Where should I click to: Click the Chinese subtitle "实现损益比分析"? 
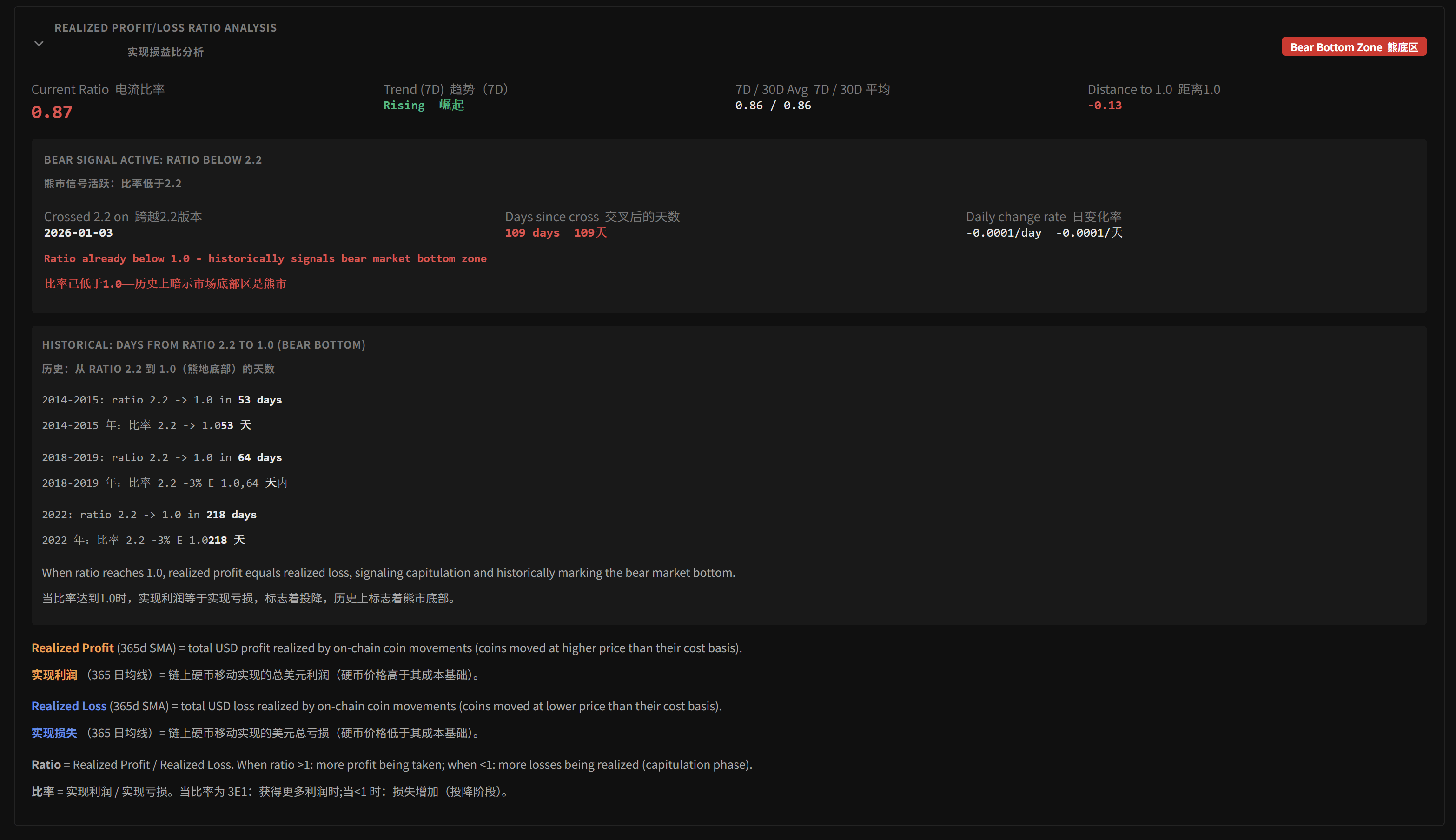pos(165,52)
